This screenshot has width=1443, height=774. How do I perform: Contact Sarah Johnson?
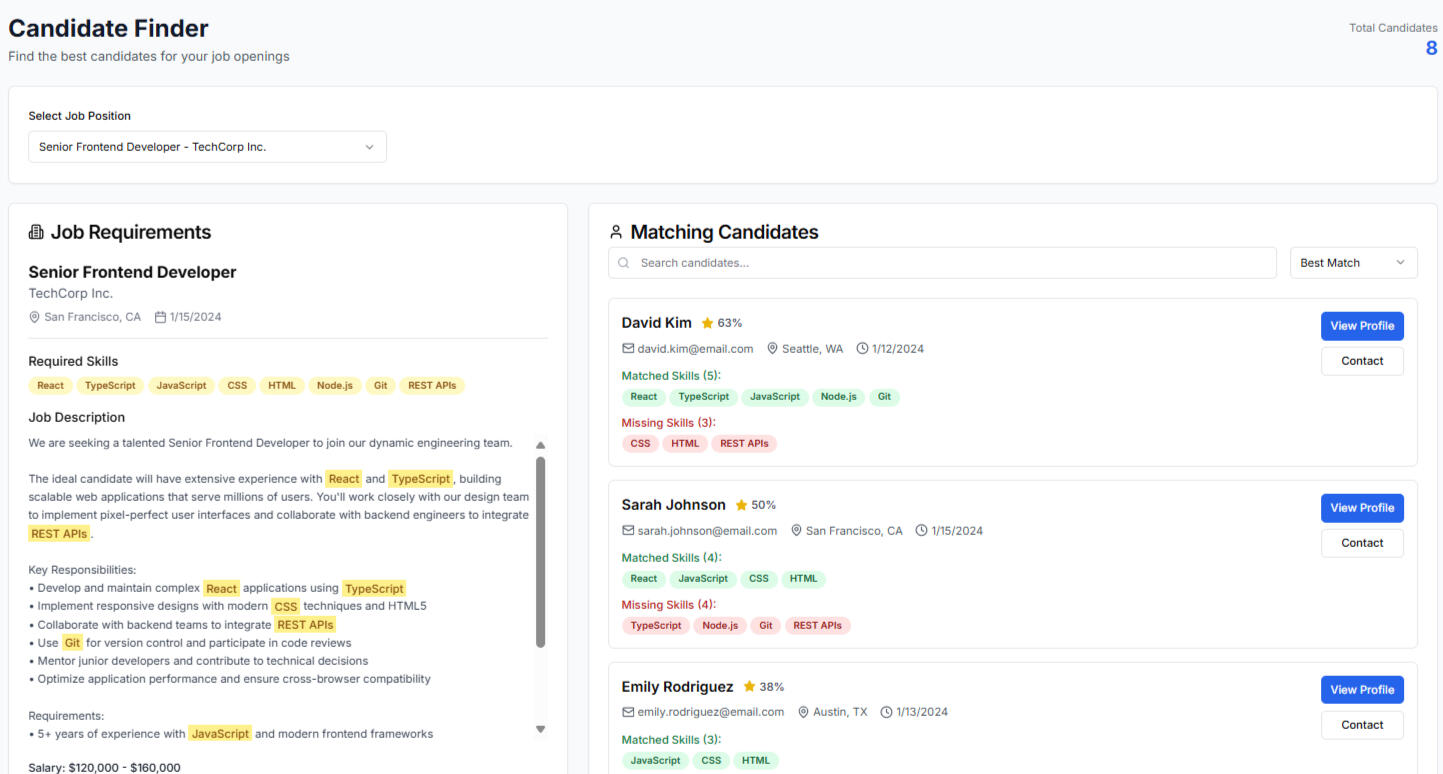1361,543
